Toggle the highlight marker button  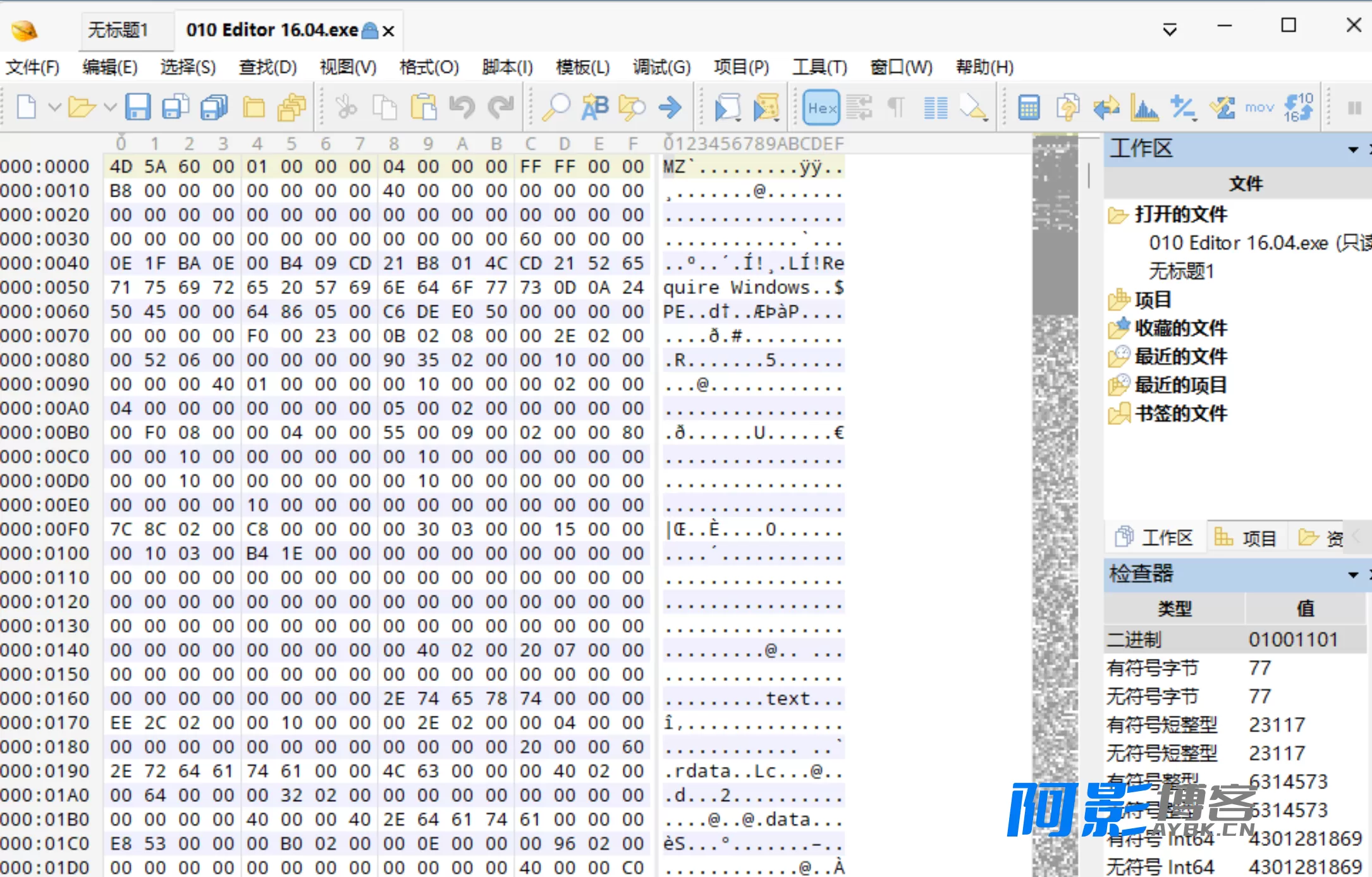click(974, 107)
